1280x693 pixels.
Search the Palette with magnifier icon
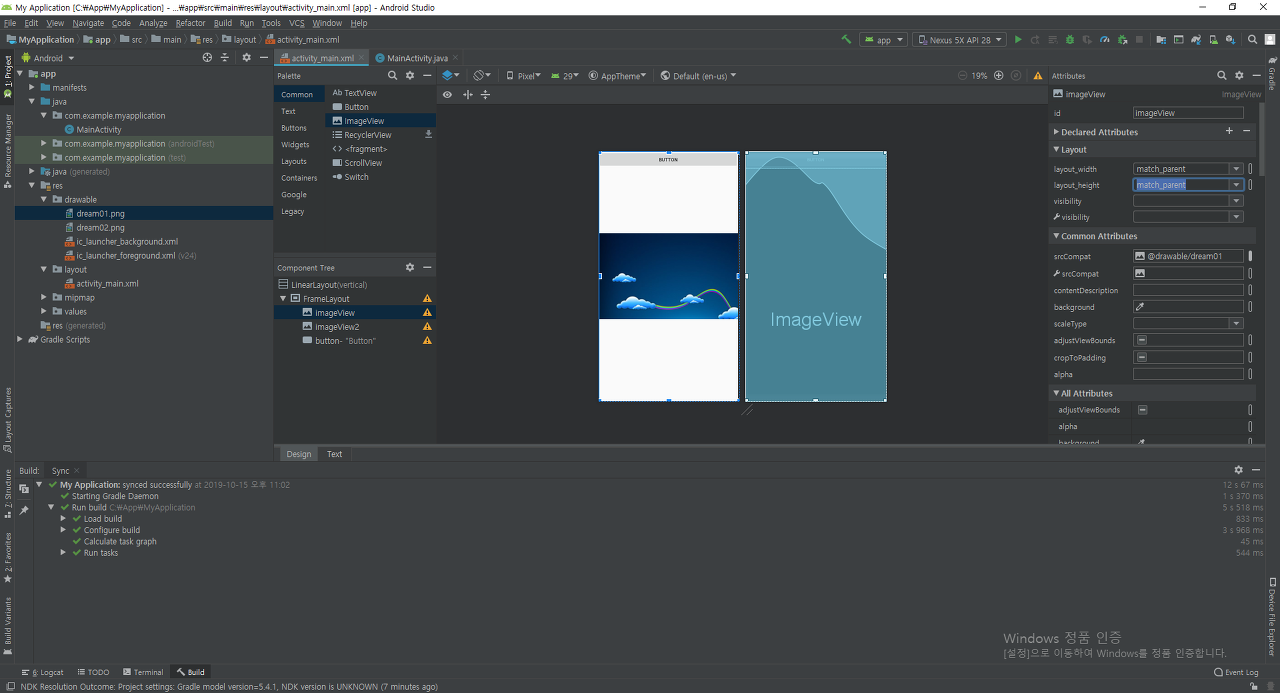coord(392,75)
